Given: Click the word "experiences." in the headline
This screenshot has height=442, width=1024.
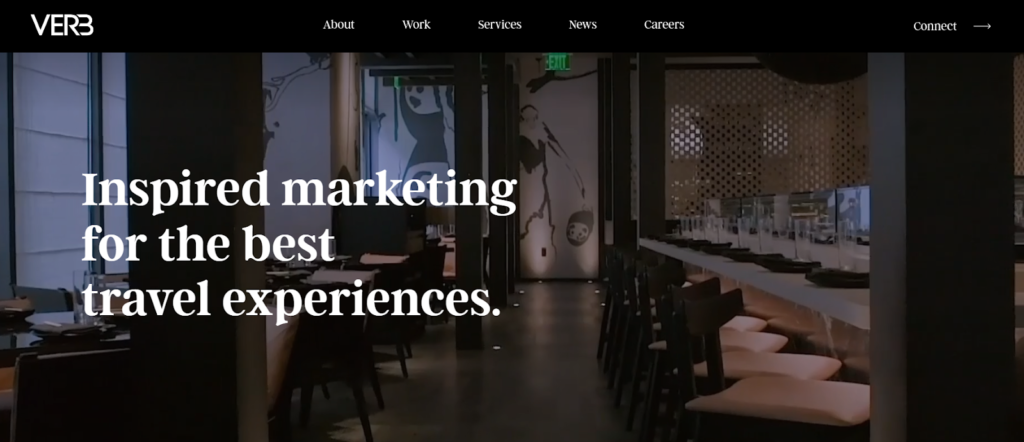Looking at the screenshot, I should [361, 302].
